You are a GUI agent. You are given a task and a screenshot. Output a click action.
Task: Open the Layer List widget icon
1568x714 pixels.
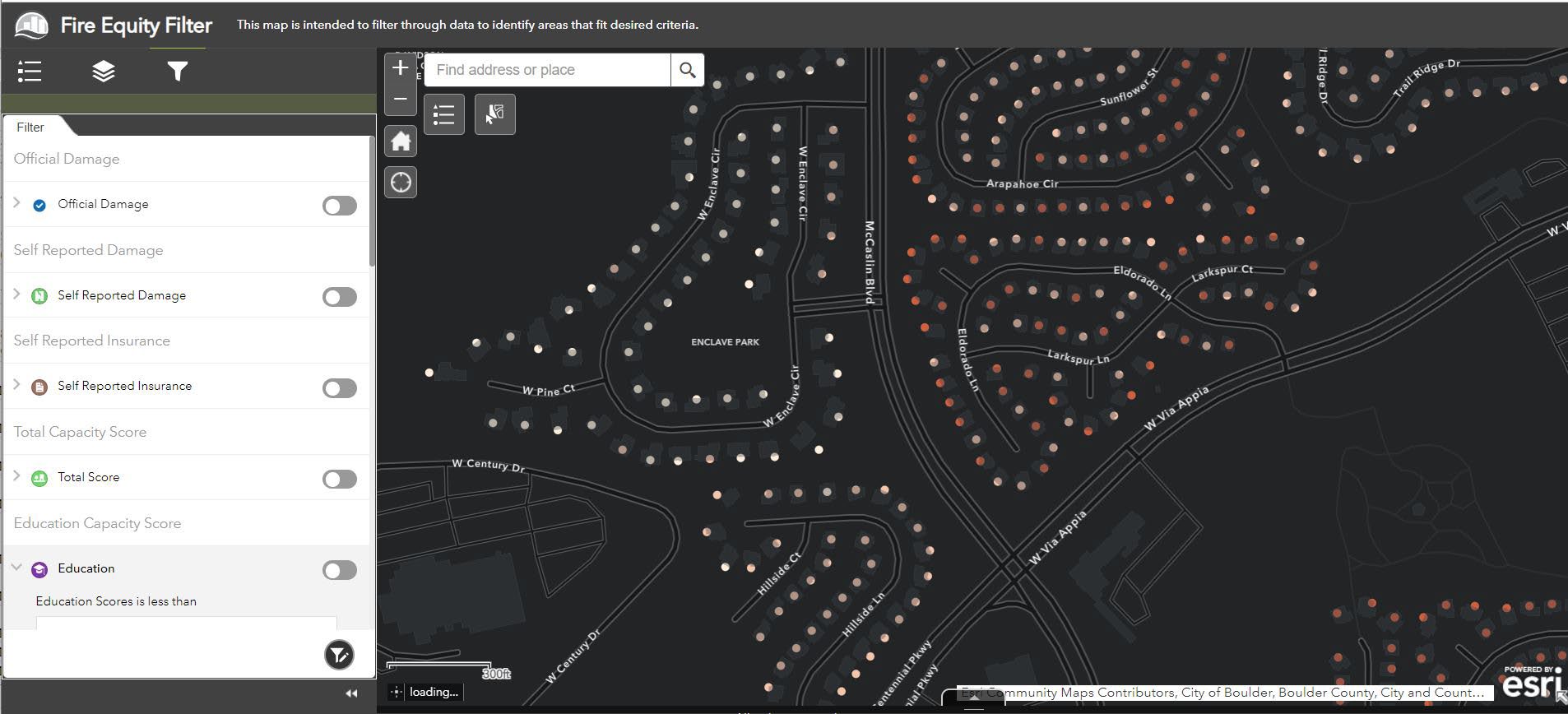click(103, 72)
